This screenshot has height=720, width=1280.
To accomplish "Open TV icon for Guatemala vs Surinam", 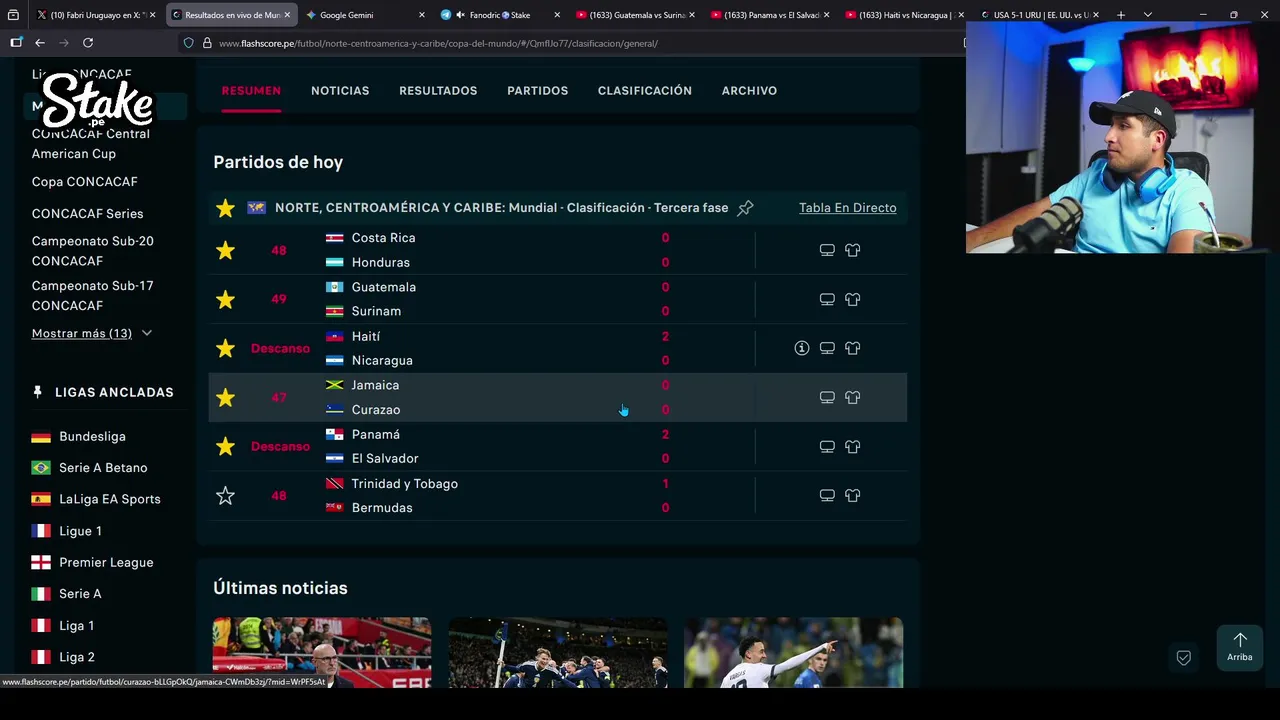I will tap(827, 299).
